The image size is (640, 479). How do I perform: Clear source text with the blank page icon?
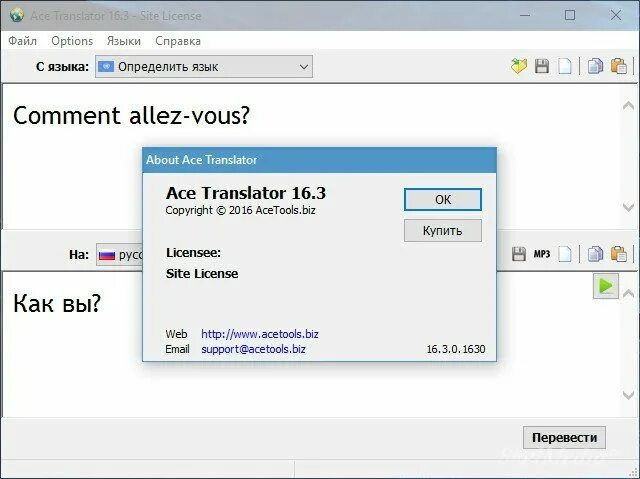(x=565, y=66)
